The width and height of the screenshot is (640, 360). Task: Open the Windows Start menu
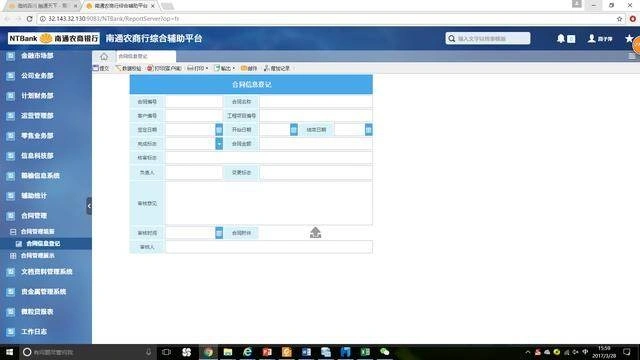coord(9,352)
